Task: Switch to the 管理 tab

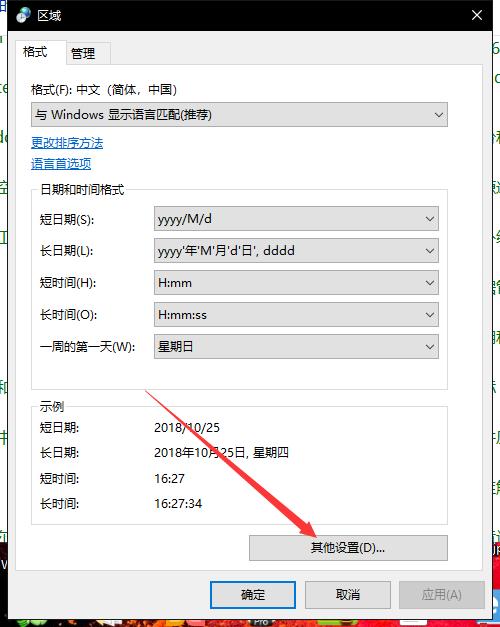Action: [83, 53]
